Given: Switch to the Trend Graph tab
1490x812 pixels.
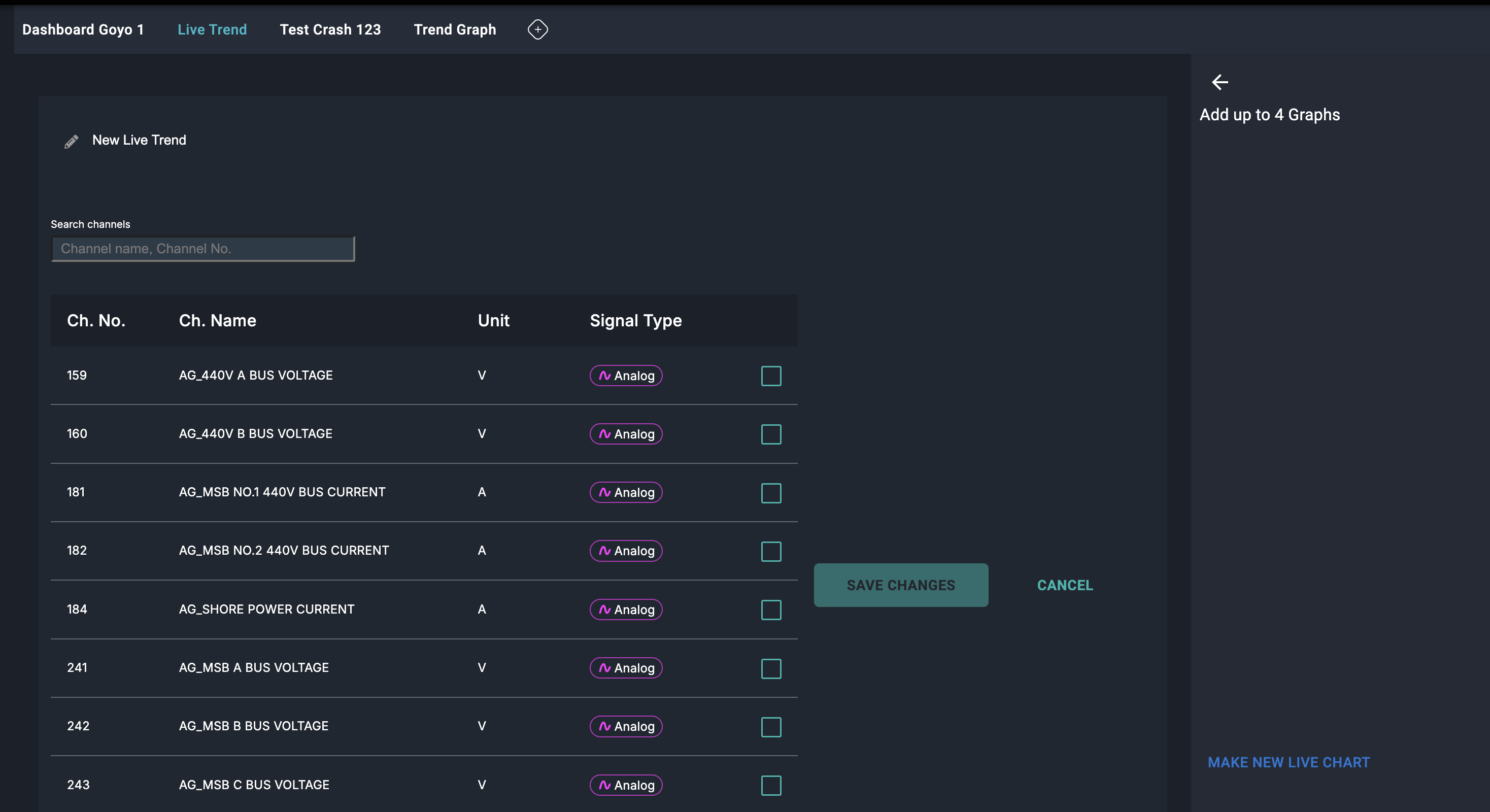Looking at the screenshot, I should pos(455,29).
